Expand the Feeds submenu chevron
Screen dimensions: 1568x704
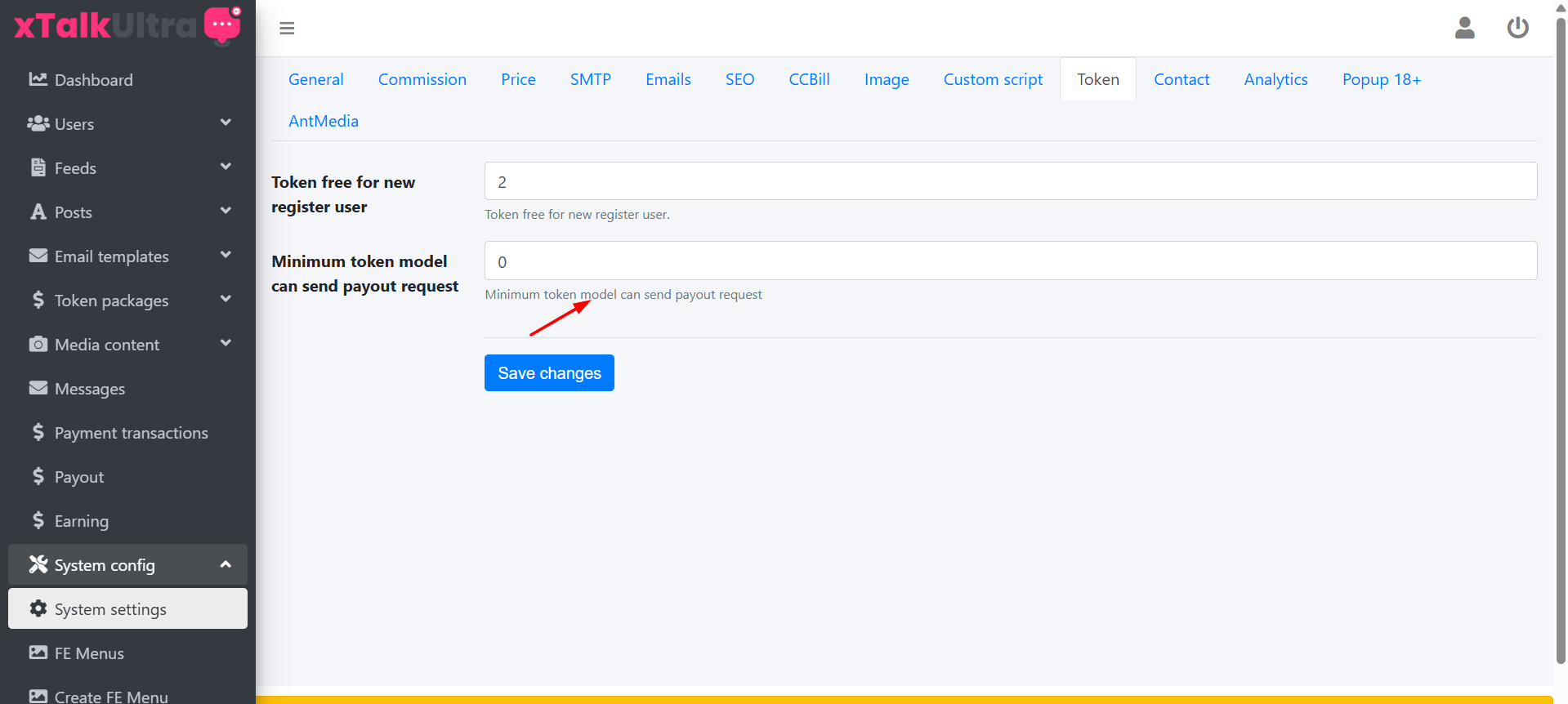pos(226,167)
